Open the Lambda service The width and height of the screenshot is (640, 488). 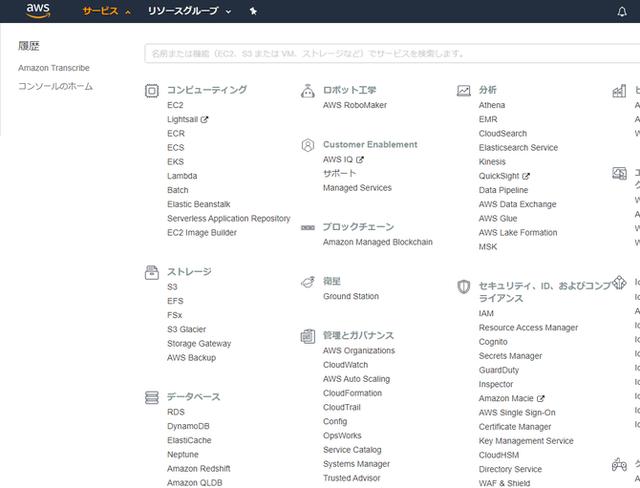pos(182,176)
